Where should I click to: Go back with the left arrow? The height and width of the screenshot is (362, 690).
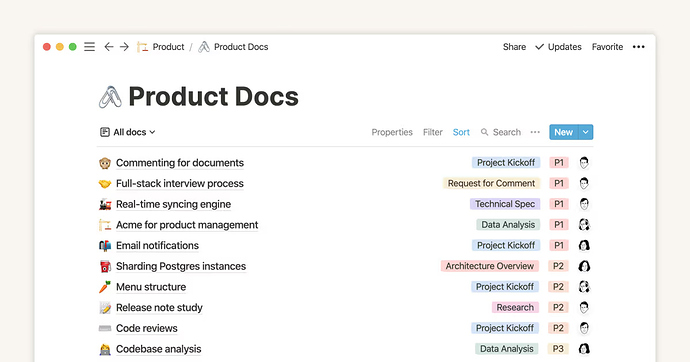(x=109, y=47)
